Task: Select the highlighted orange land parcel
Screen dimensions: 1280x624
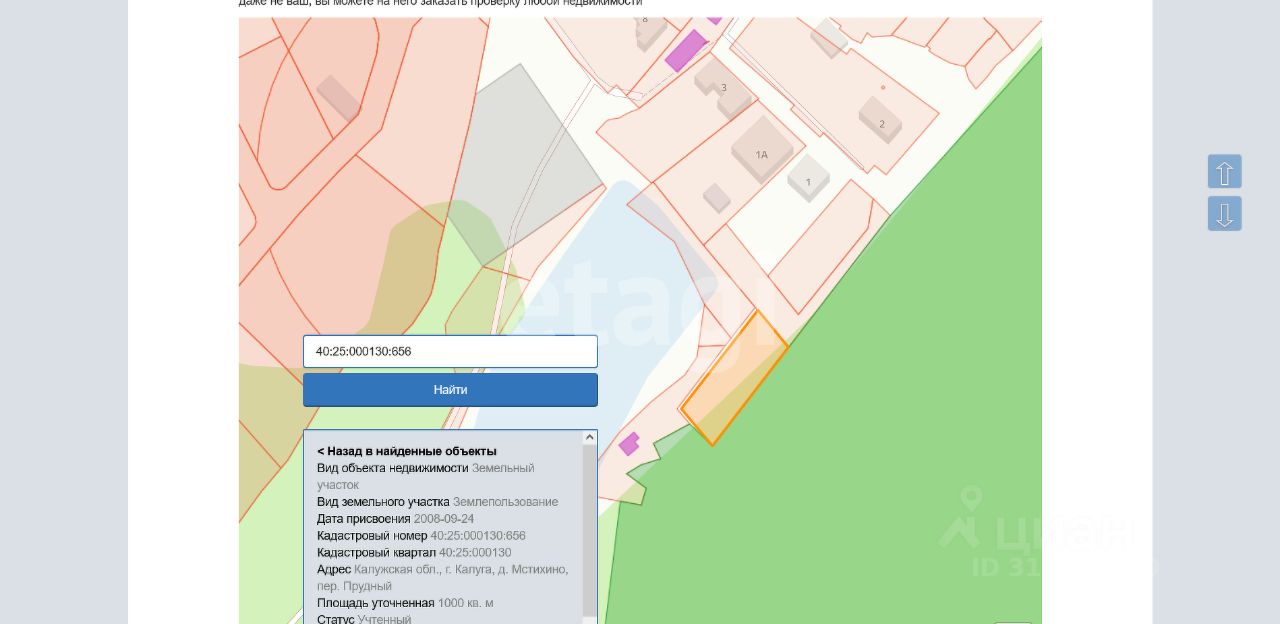Action: (x=735, y=378)
